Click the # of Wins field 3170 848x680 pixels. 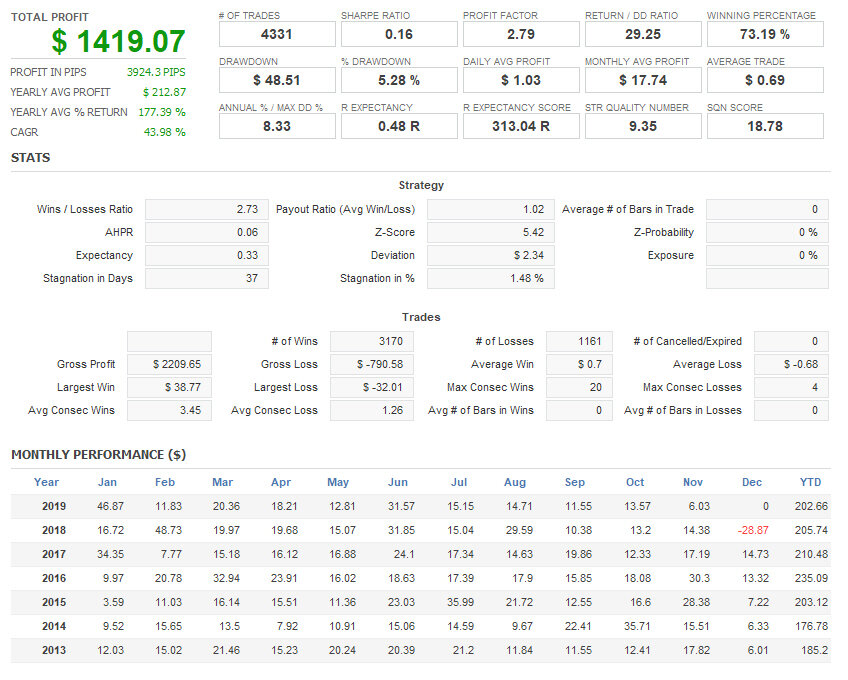click(x=372, y=341)
